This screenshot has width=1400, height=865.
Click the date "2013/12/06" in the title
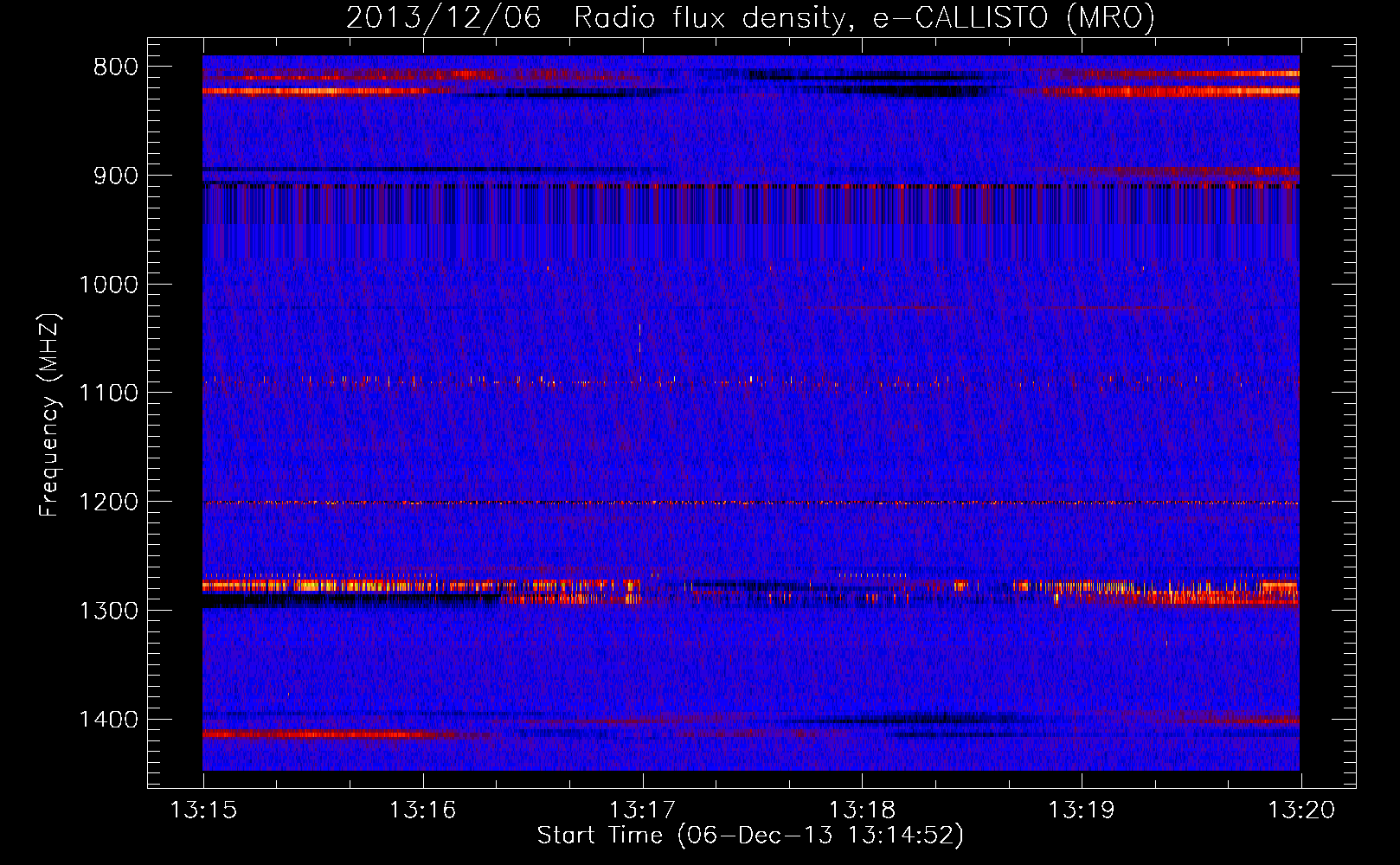[x=443, y=17]
